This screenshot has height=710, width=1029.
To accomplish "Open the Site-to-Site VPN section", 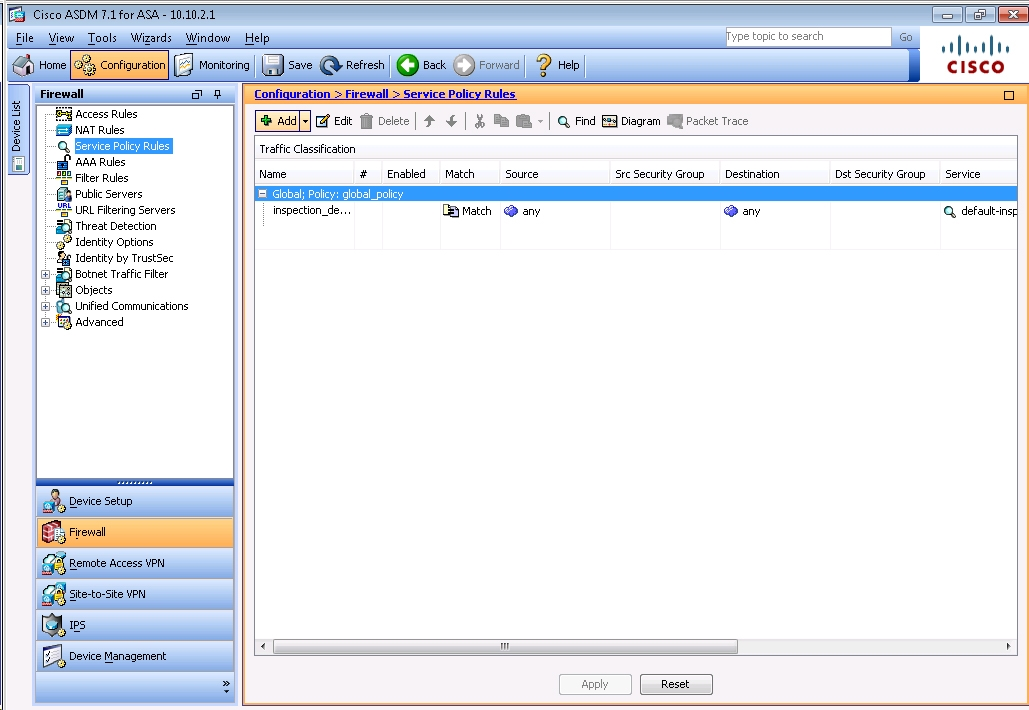I will click(x=135, y=594).
